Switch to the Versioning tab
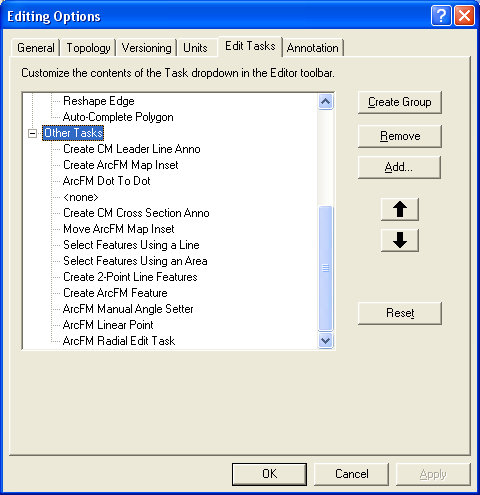 tap(146, 48)
